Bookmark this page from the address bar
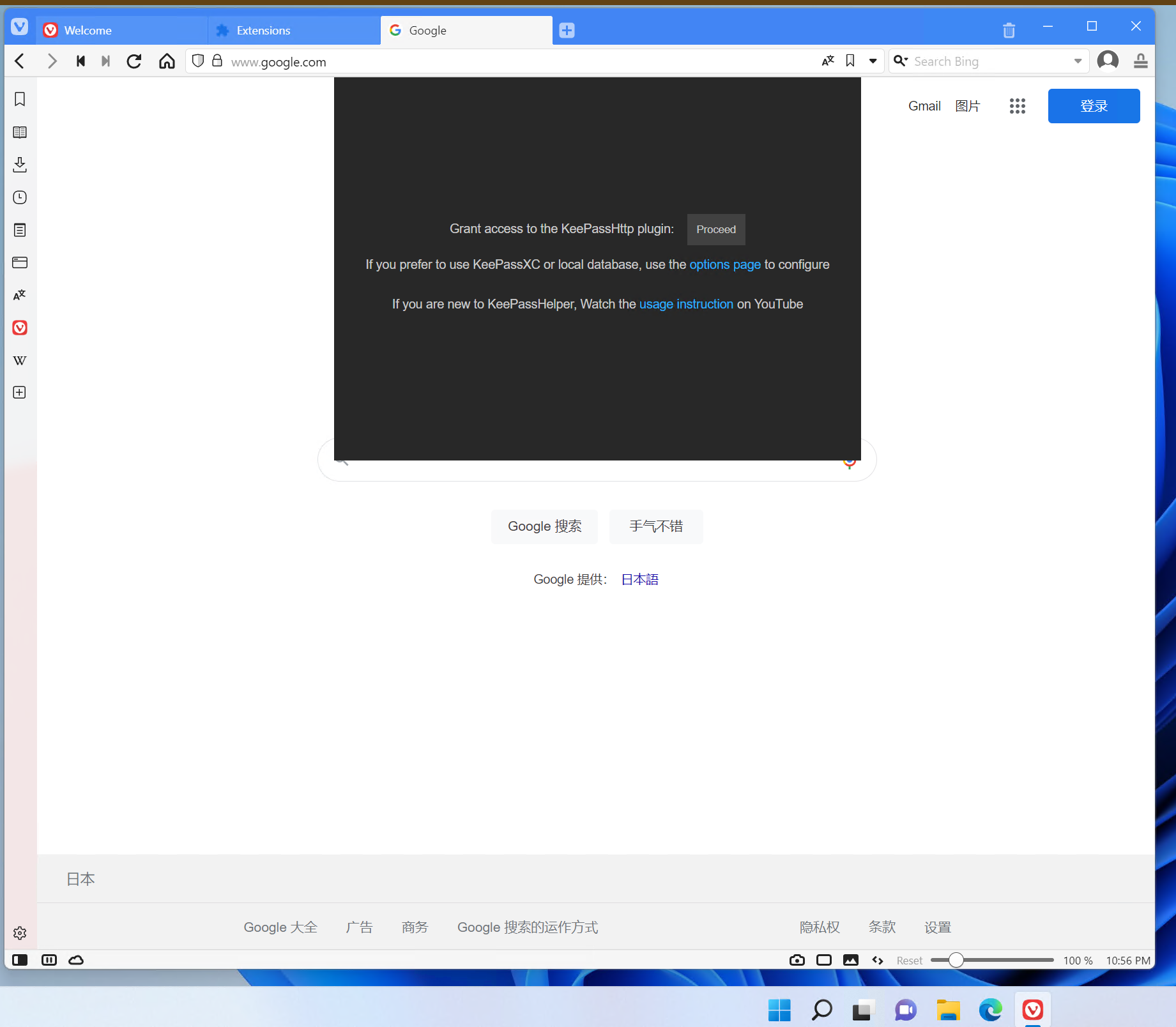Viewport: 1176px width, 1027px height. click(850, 61)
